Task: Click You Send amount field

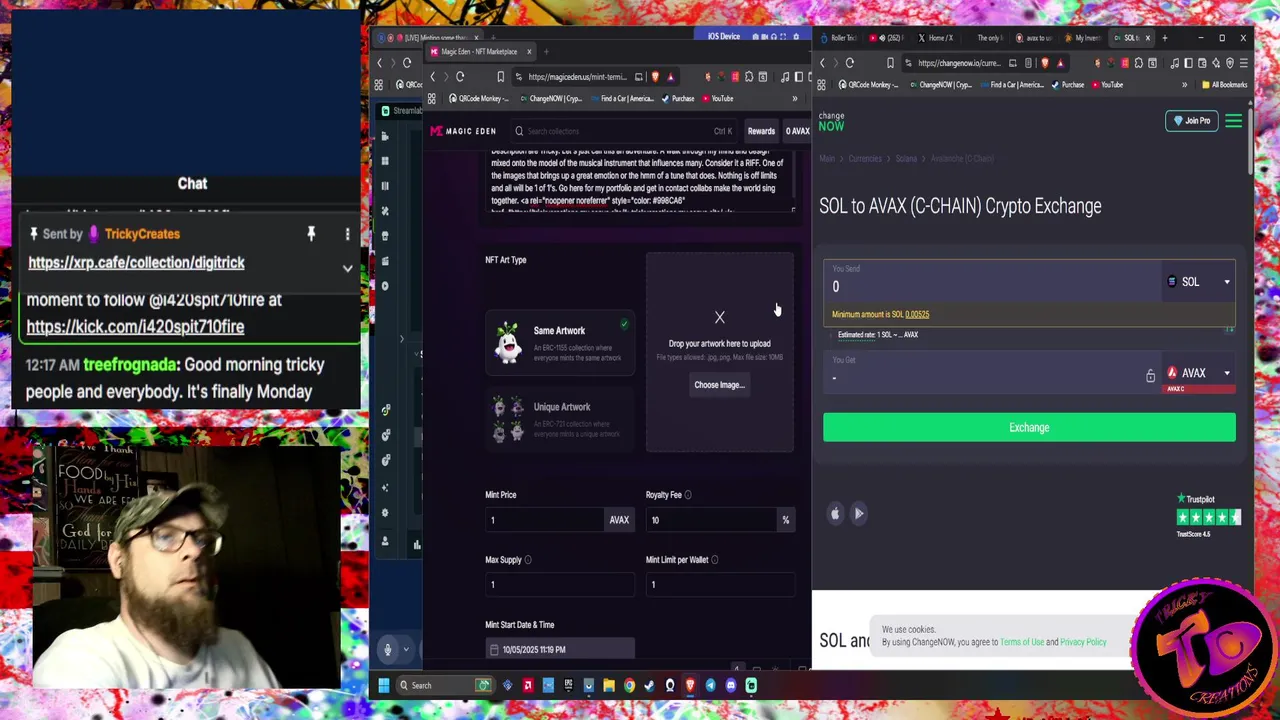Action: tap(992, 283)
